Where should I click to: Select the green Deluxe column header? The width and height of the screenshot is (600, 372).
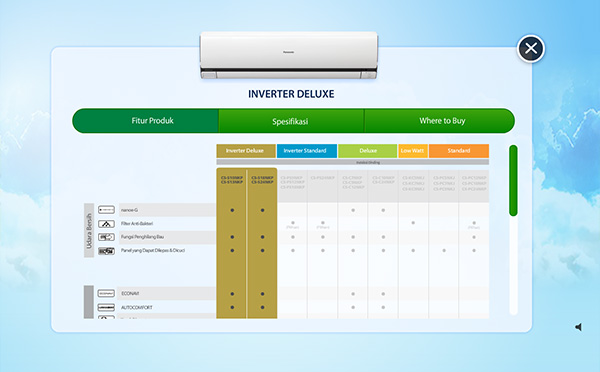click(x=367, y=151)
